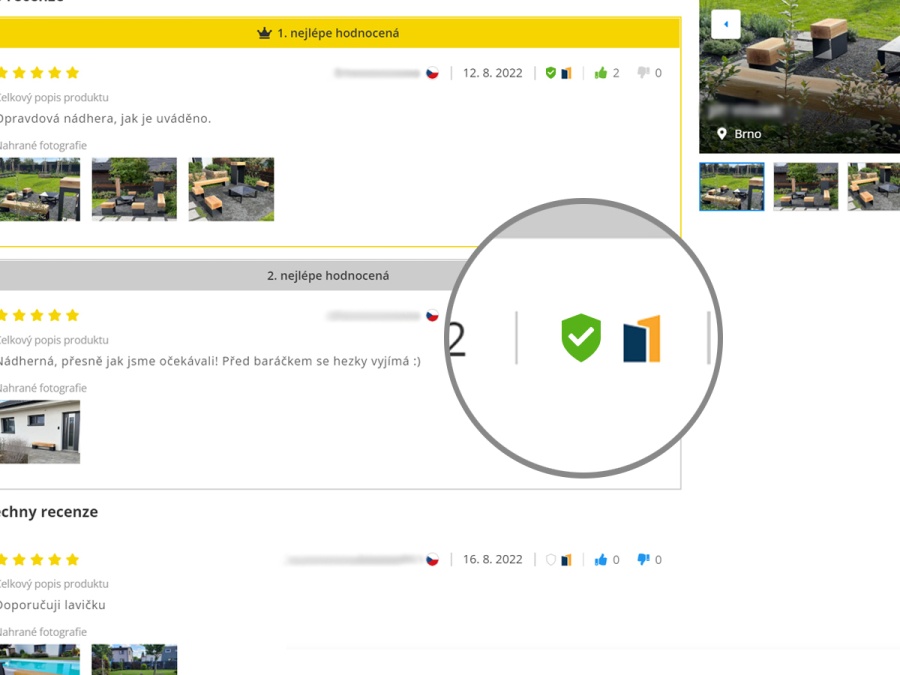
Task: Select the second gallery thumbnail under Brno photo
Action: [x=806, y=187]
